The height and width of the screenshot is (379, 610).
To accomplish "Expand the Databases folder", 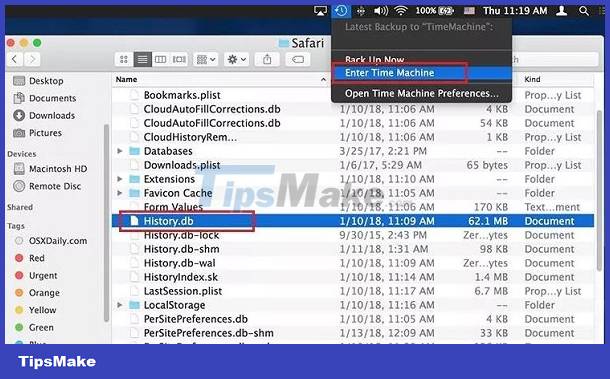I will point(120,151).
